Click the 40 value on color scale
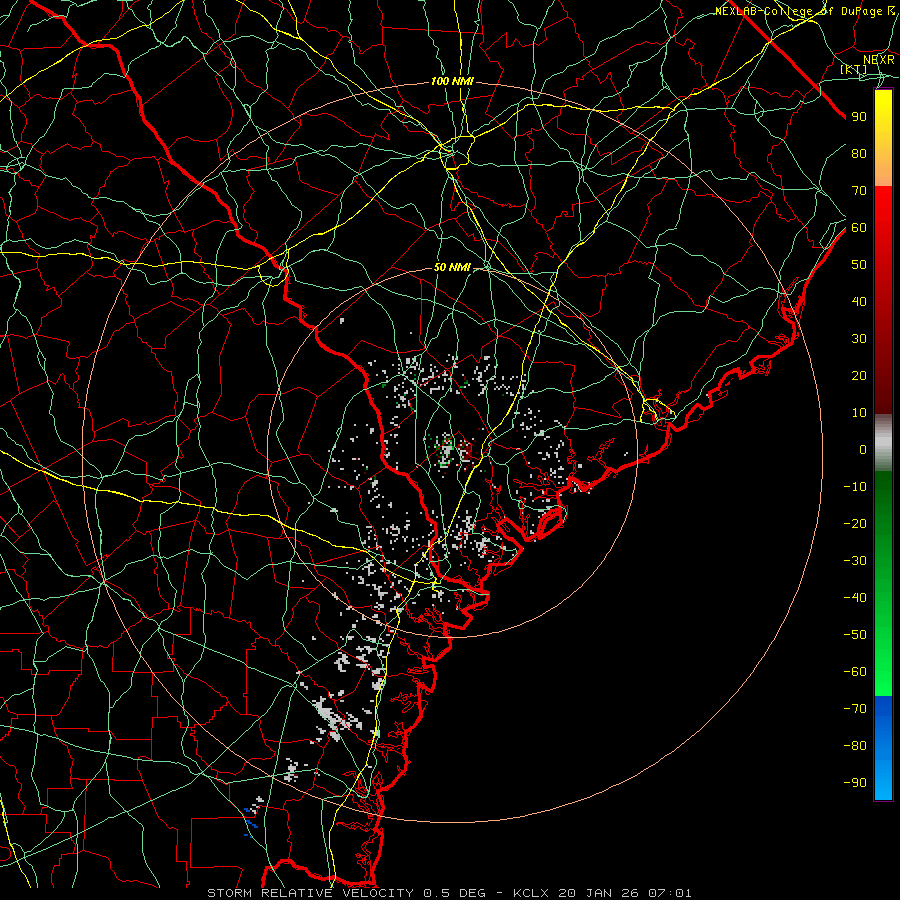 (x=859, y=301)
